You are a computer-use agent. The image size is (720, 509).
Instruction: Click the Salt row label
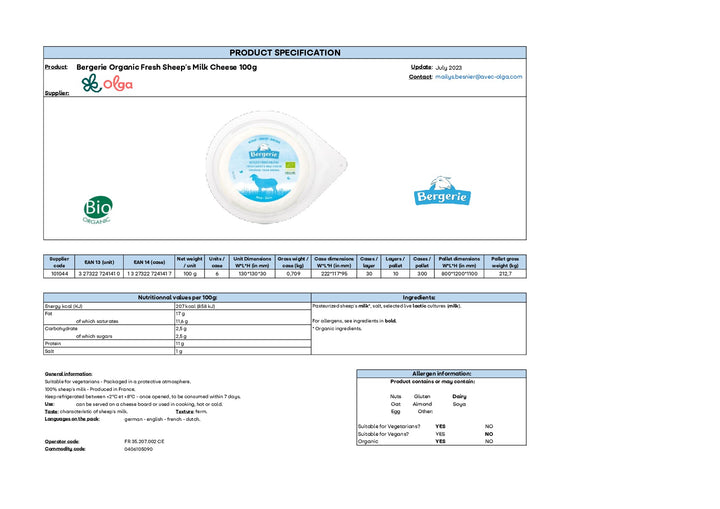[49, 351]
